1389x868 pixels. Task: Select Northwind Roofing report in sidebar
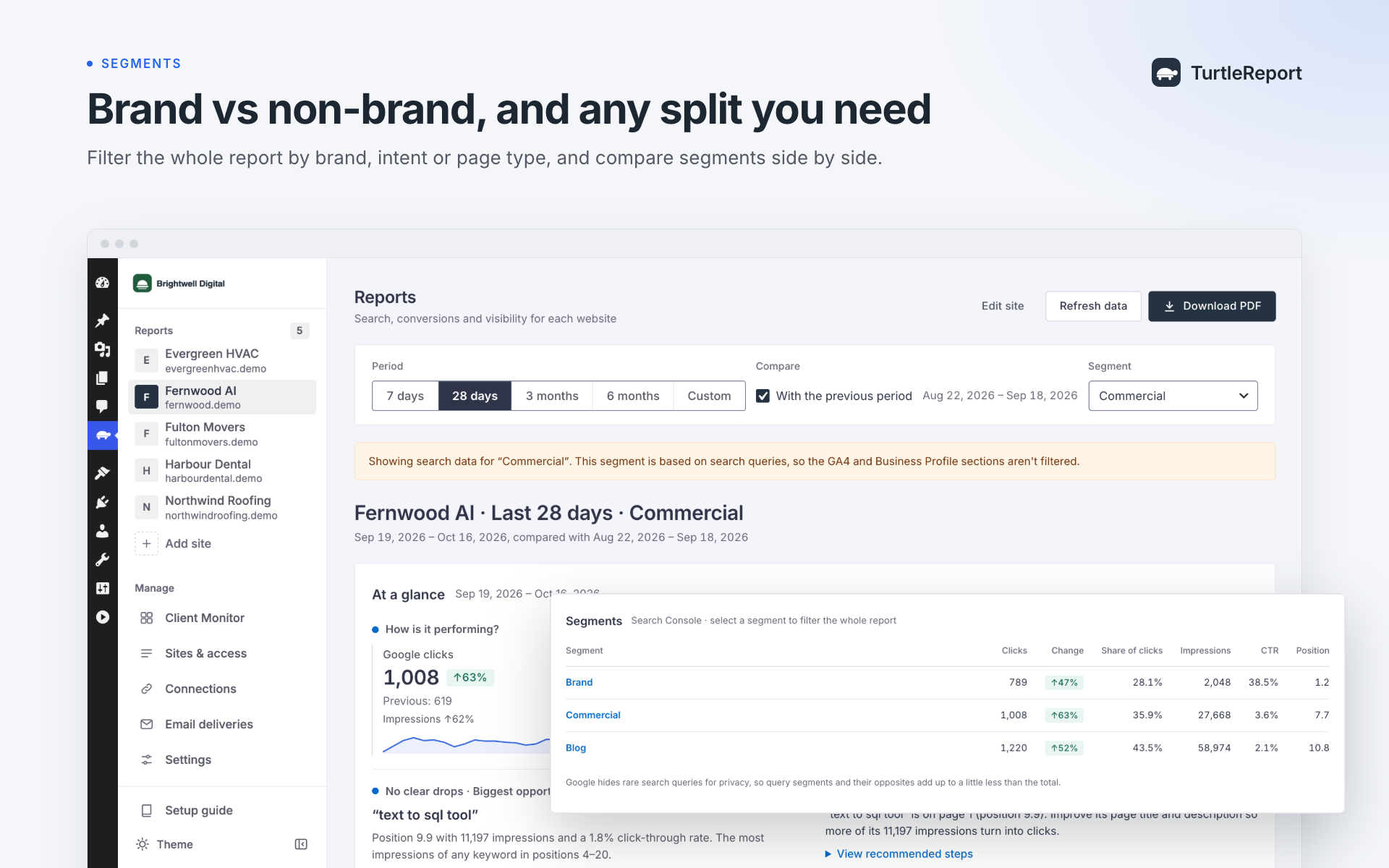coord(222,507)
